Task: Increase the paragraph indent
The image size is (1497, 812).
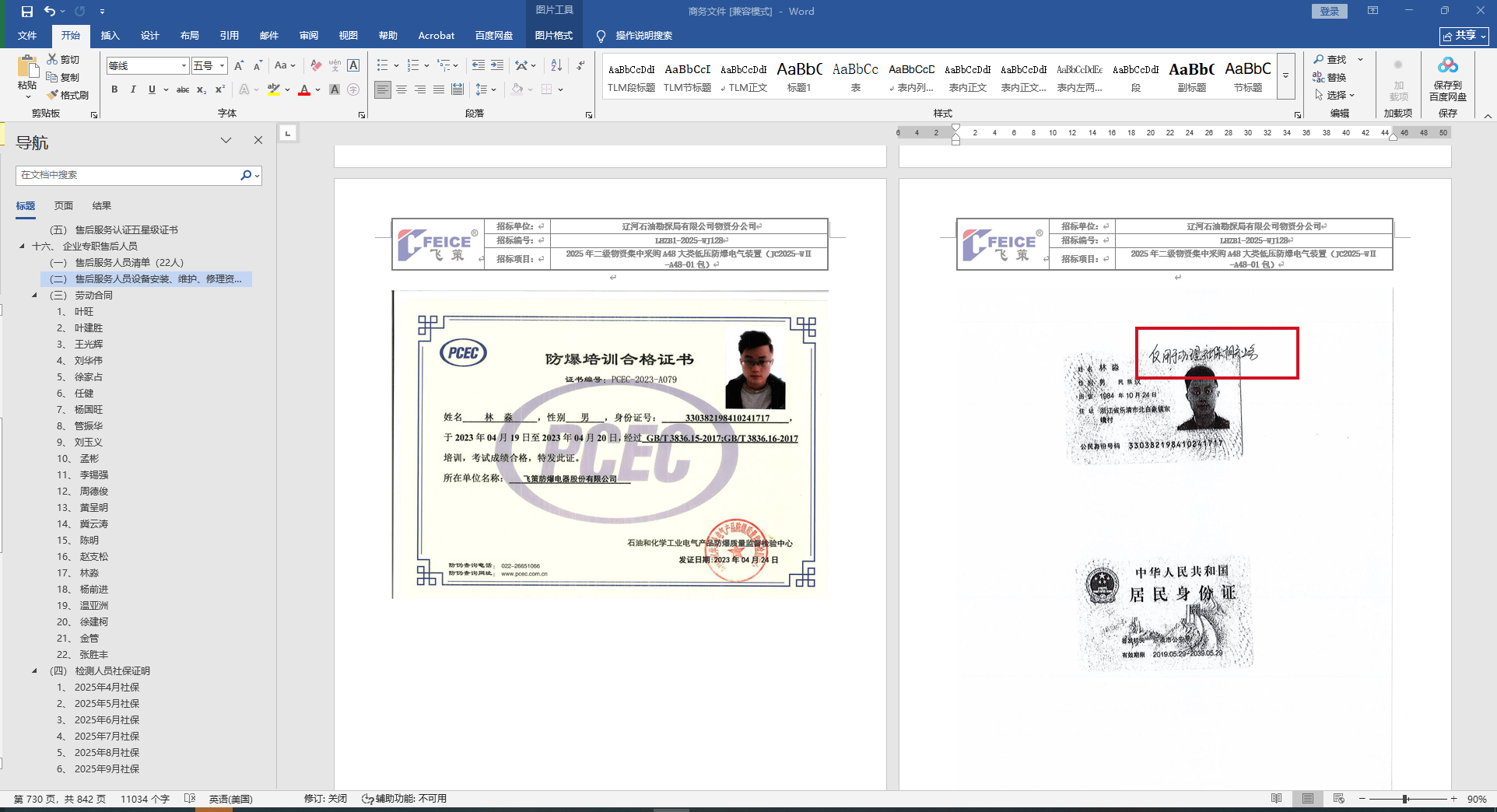Action: 497,65
